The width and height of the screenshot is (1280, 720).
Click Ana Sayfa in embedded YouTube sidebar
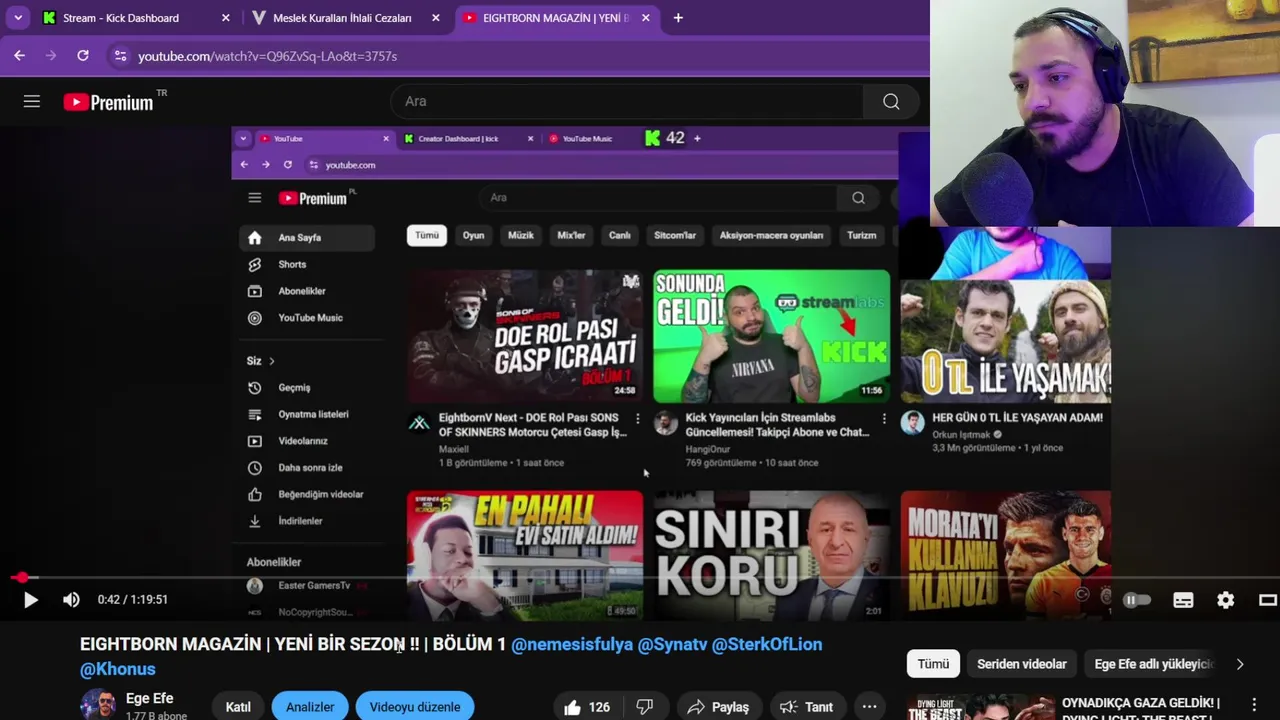[x=308, y=238]
